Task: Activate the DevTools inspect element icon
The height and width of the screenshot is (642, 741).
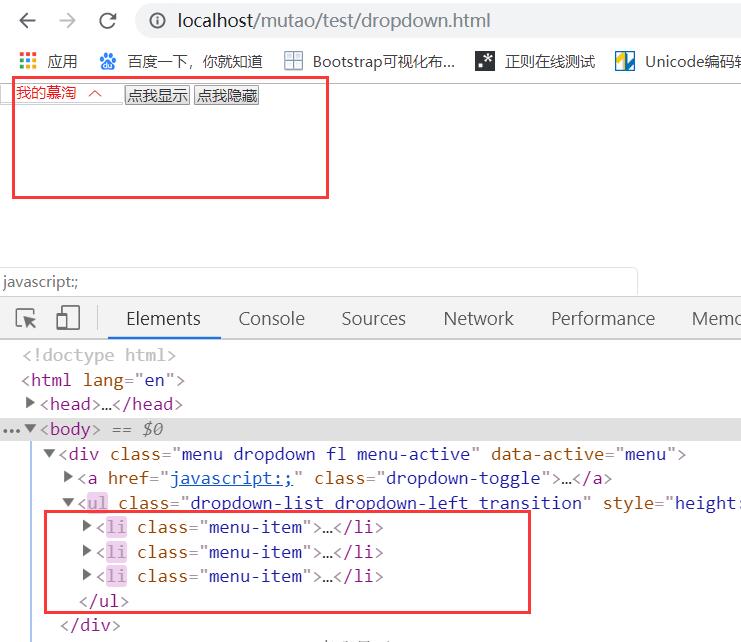Action: [26, 318]
